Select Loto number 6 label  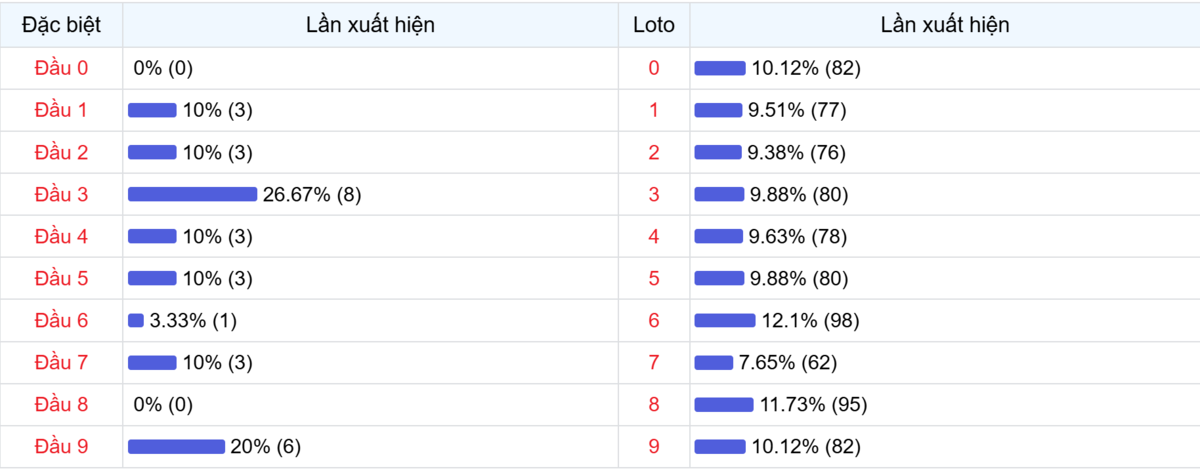coord(654,320)
